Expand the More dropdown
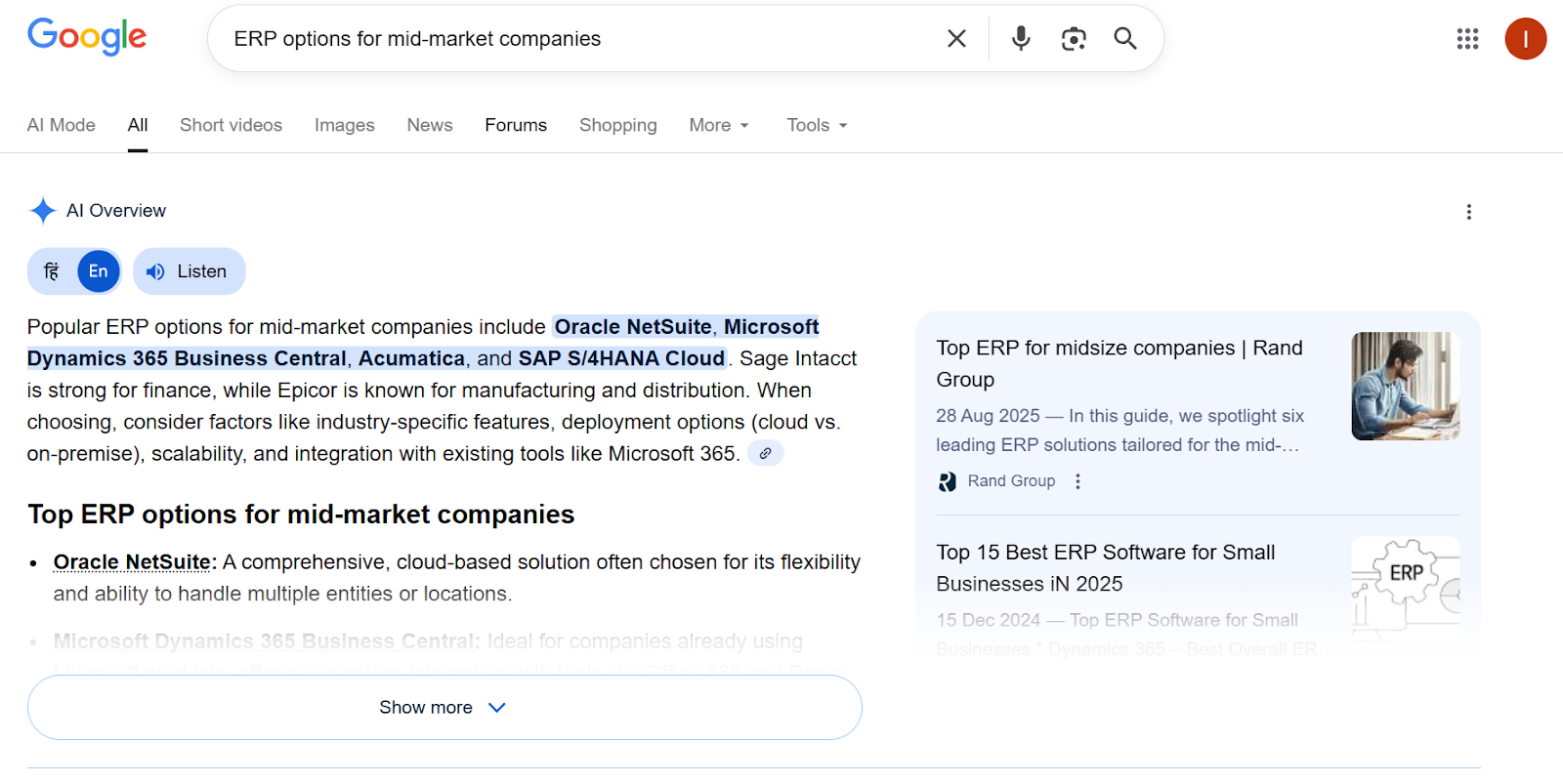 [719, 125]
